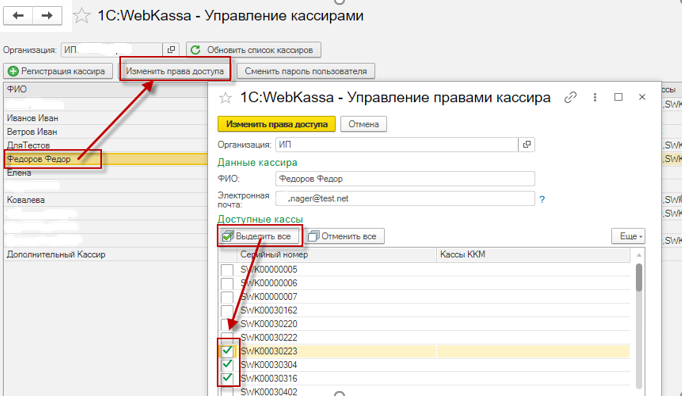This screenshot has height=396, width=682.
Task: Open the organization field selector in main window
Action: click(171, 50)
